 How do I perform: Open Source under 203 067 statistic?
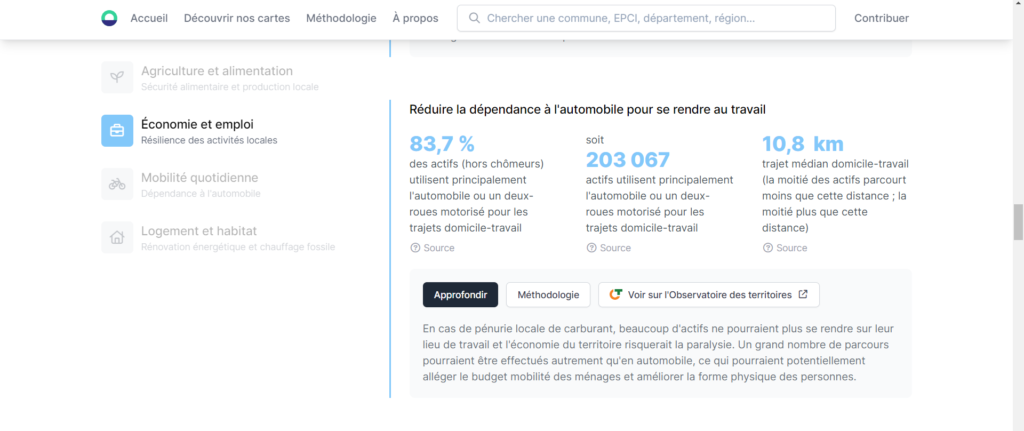[x=608, y=248]
